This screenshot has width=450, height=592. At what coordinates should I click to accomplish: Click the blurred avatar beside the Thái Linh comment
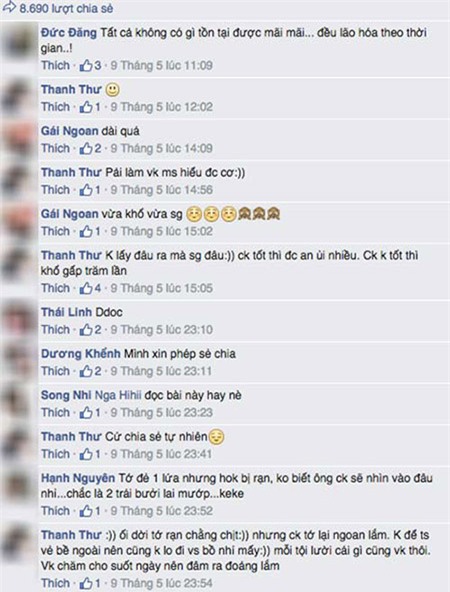(18, 321)
